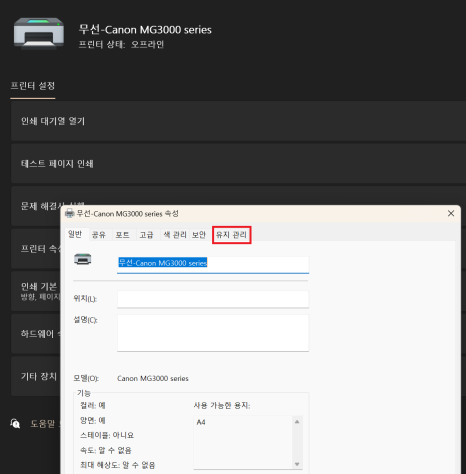Open the 보안 tab
This screenshot has width=466, height=474.
(x=199, y=235)
